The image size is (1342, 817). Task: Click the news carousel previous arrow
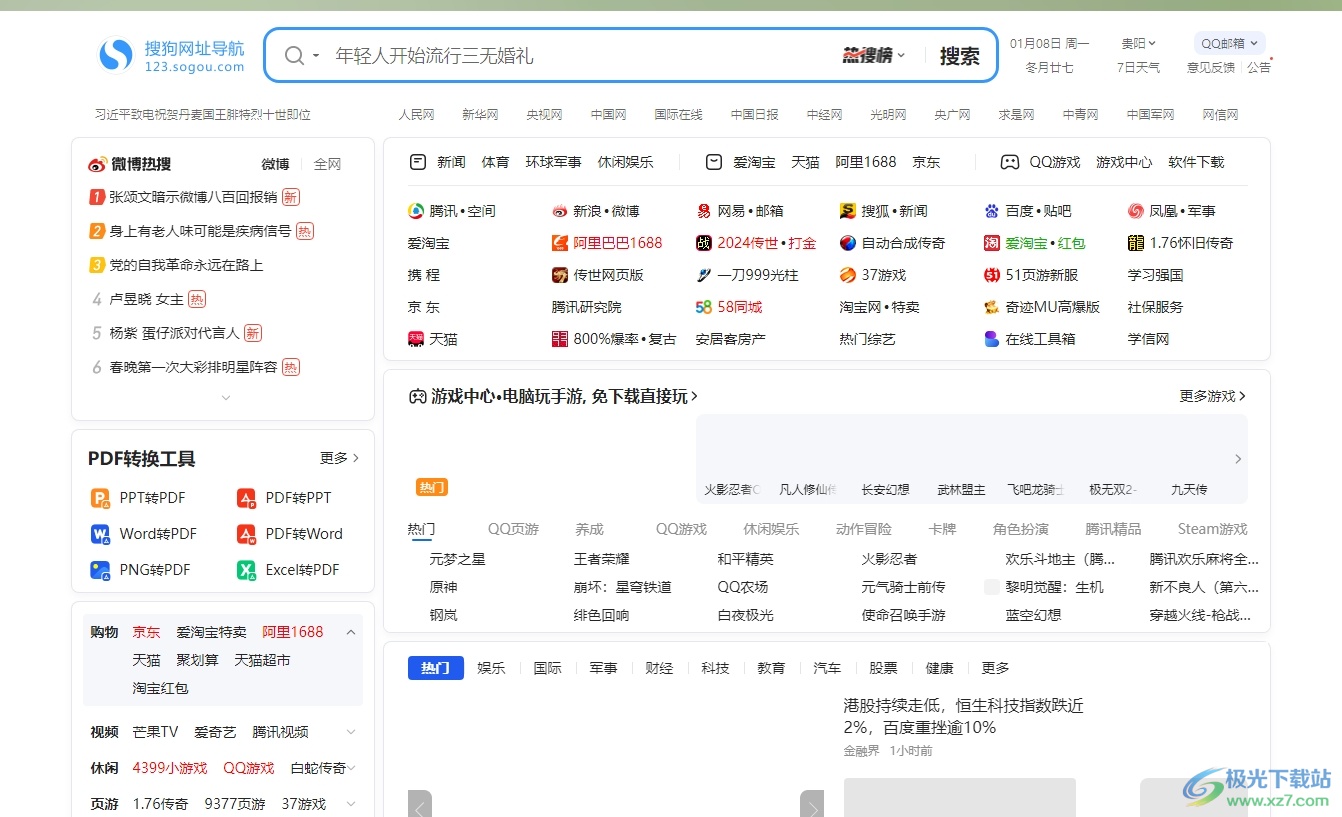(x=420, y=806)
